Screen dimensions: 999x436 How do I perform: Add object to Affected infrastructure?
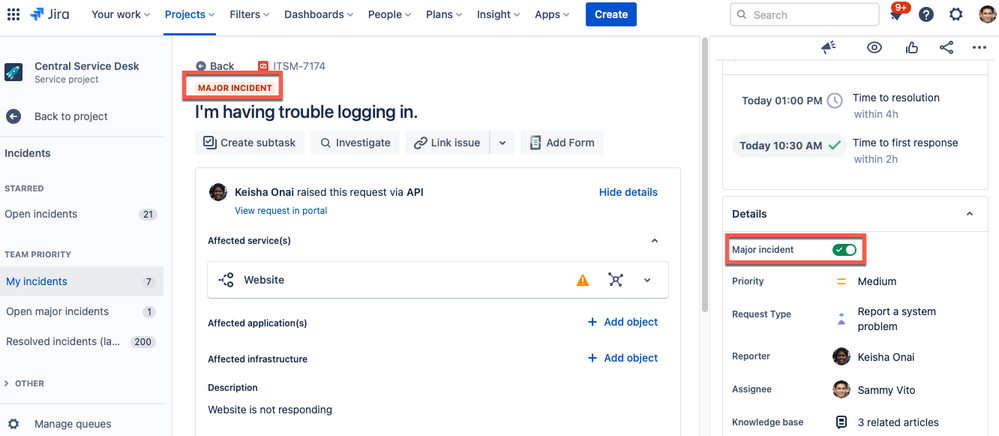622,358
